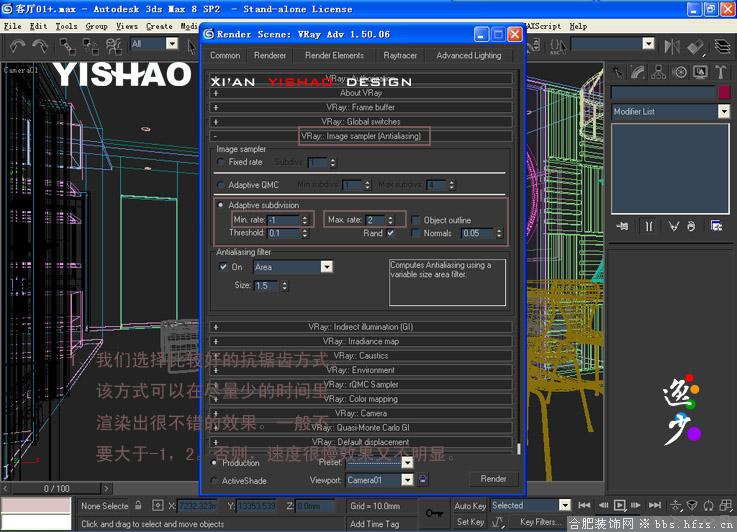Expand the VRay Irradiance map rollout
Image resolution: width=737 pixels, height=532 pixels.
[x=361, y=341]
